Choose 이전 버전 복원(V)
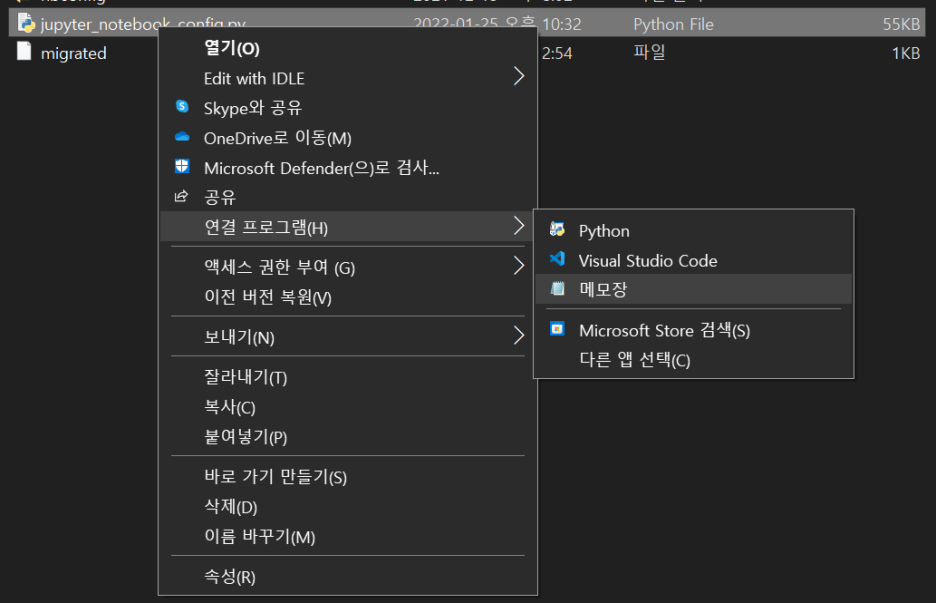The height and width of the screenshot is (603, 936). [348, 297]
